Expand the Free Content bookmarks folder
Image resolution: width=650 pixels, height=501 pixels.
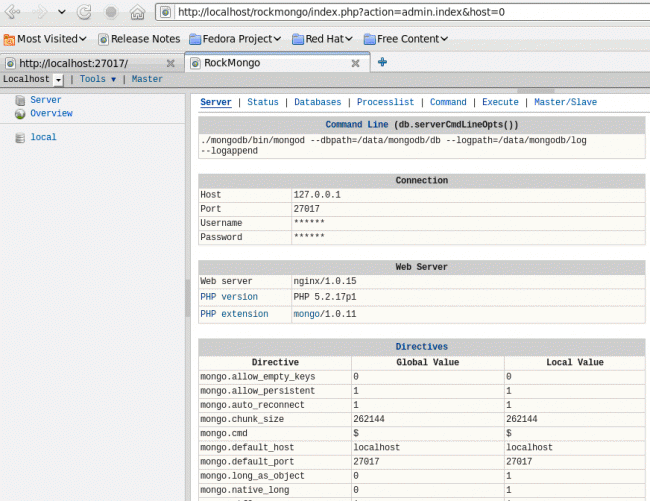[x=405, y=39]
